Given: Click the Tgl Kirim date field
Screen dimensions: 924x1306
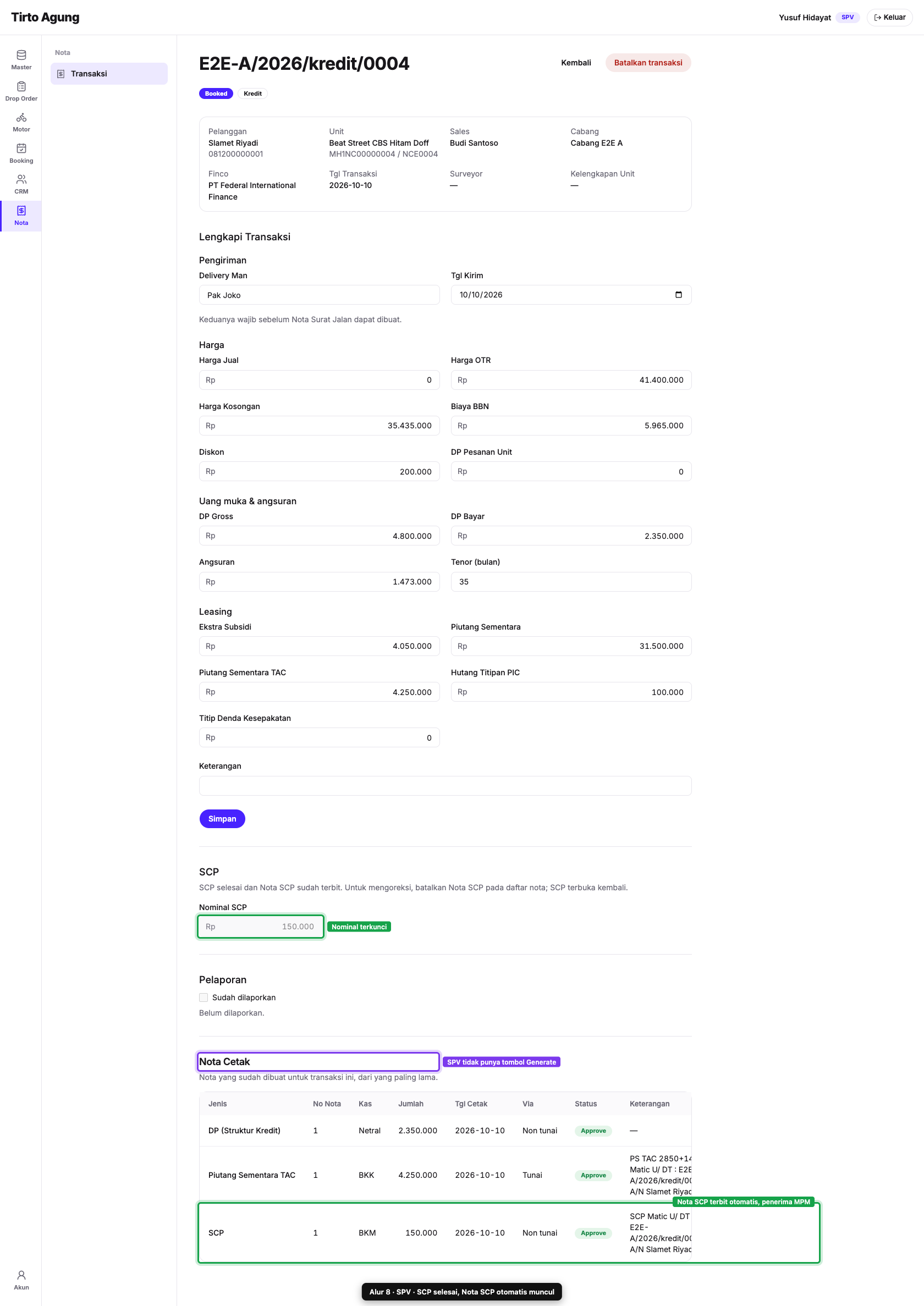Looking at the screenshot, I should coord(571,295).
